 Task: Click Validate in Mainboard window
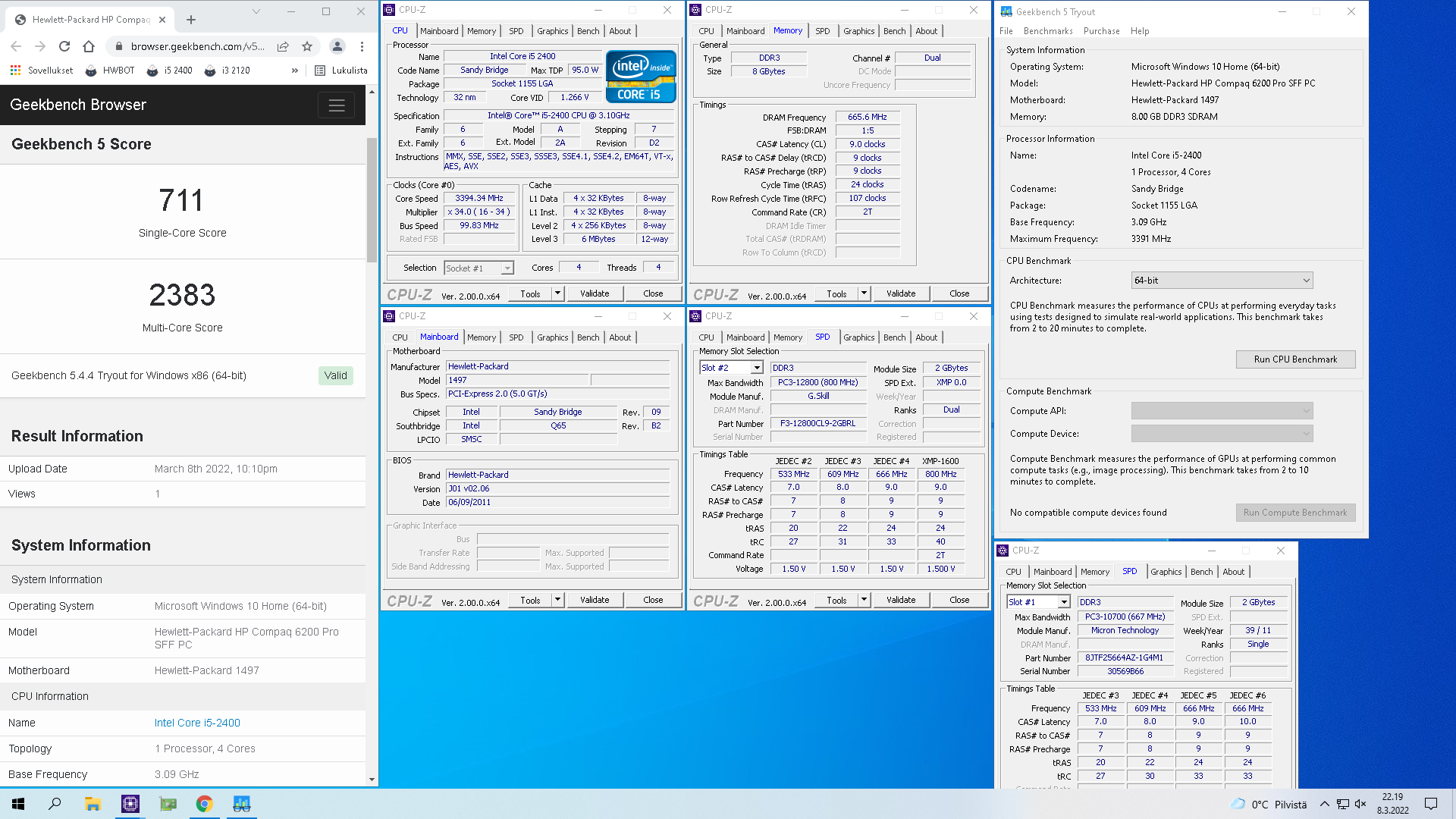click(595, 600)
